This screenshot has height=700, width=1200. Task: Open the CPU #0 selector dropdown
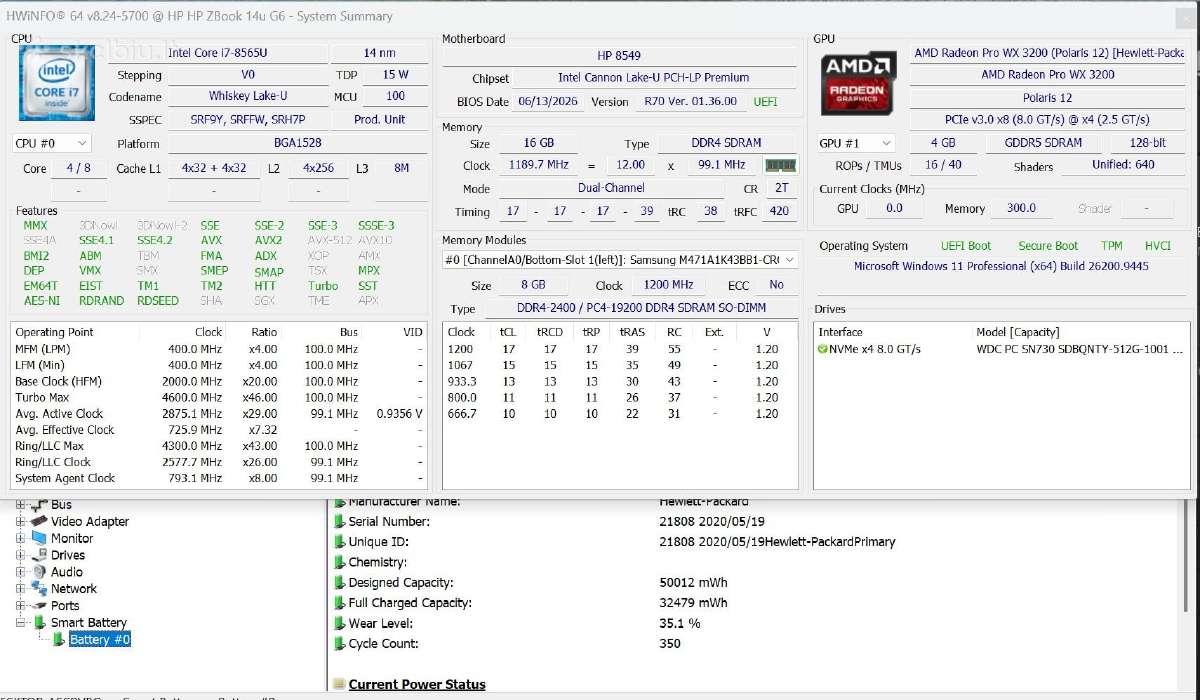coord(52,143)
